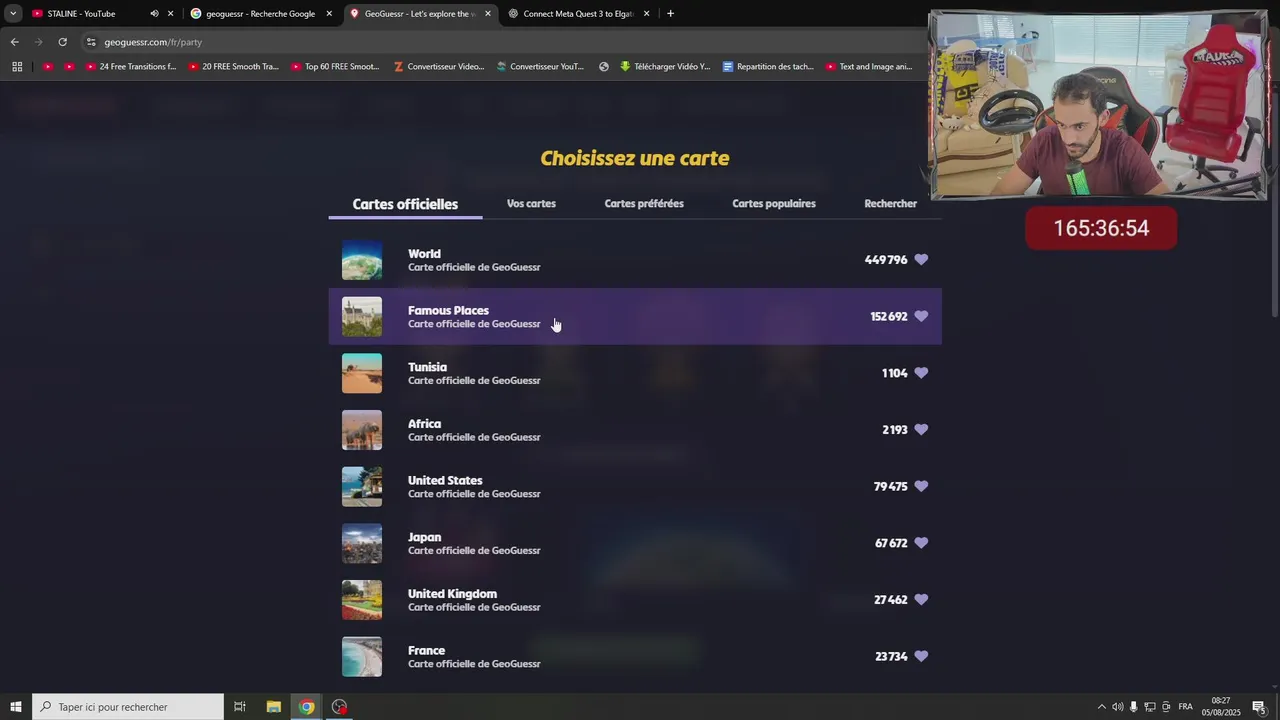Open File Explorer from the taskbar
Viewport: 1280px width, 720px height.
tap(273, 707)
